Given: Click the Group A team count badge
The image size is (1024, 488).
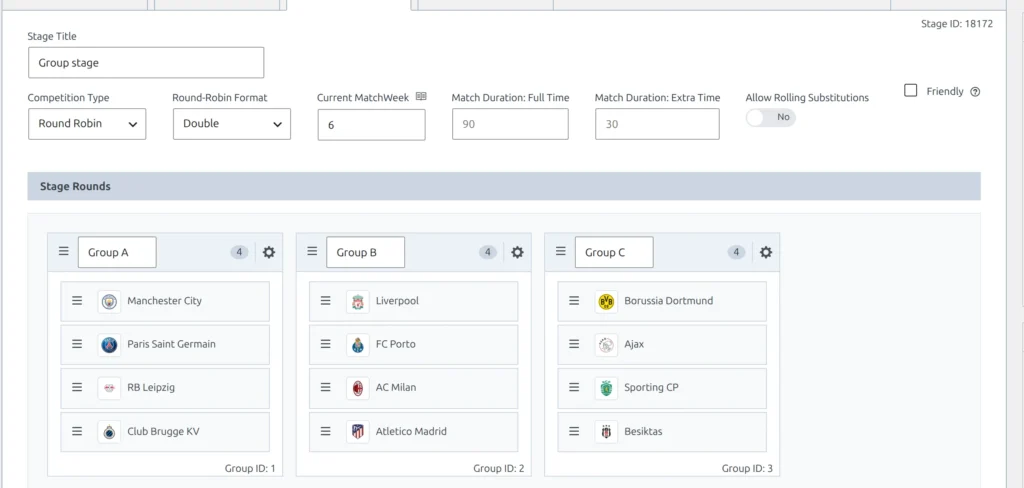Looking at the screenshot, I should pos(239,252).
